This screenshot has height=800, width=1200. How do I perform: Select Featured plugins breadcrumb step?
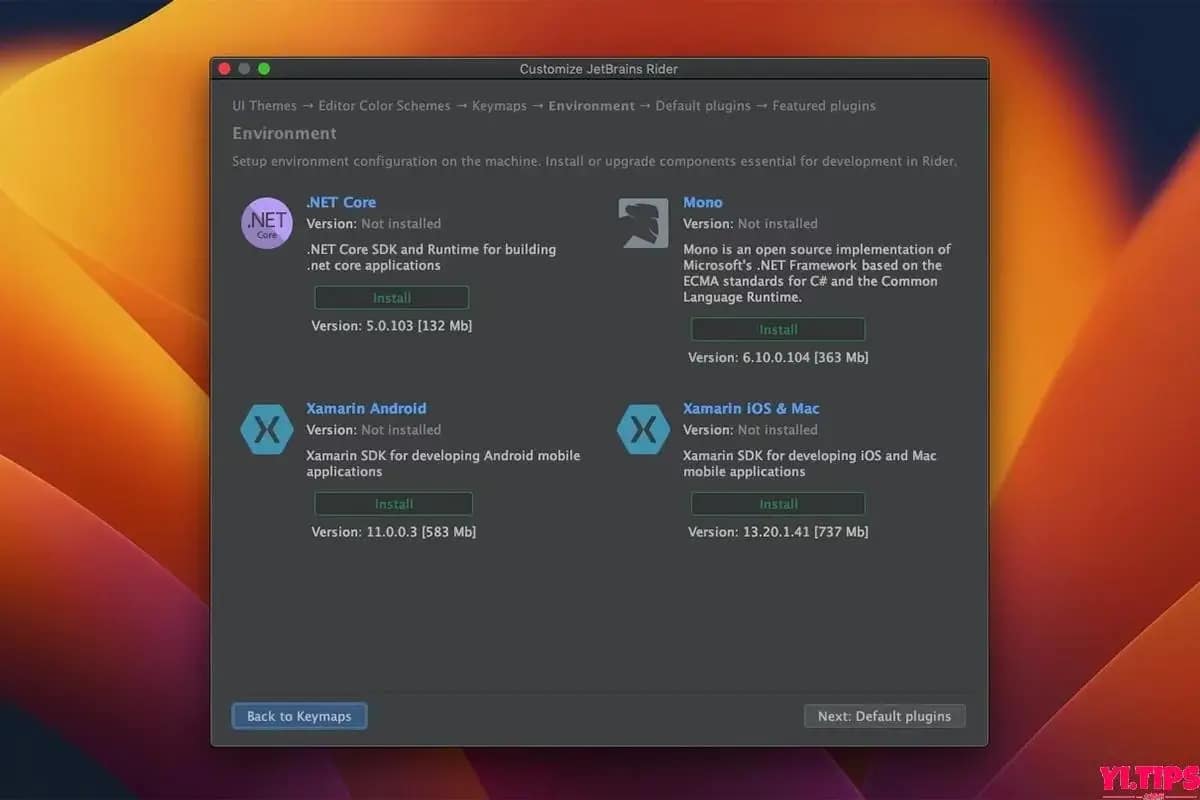pos(823,105)
